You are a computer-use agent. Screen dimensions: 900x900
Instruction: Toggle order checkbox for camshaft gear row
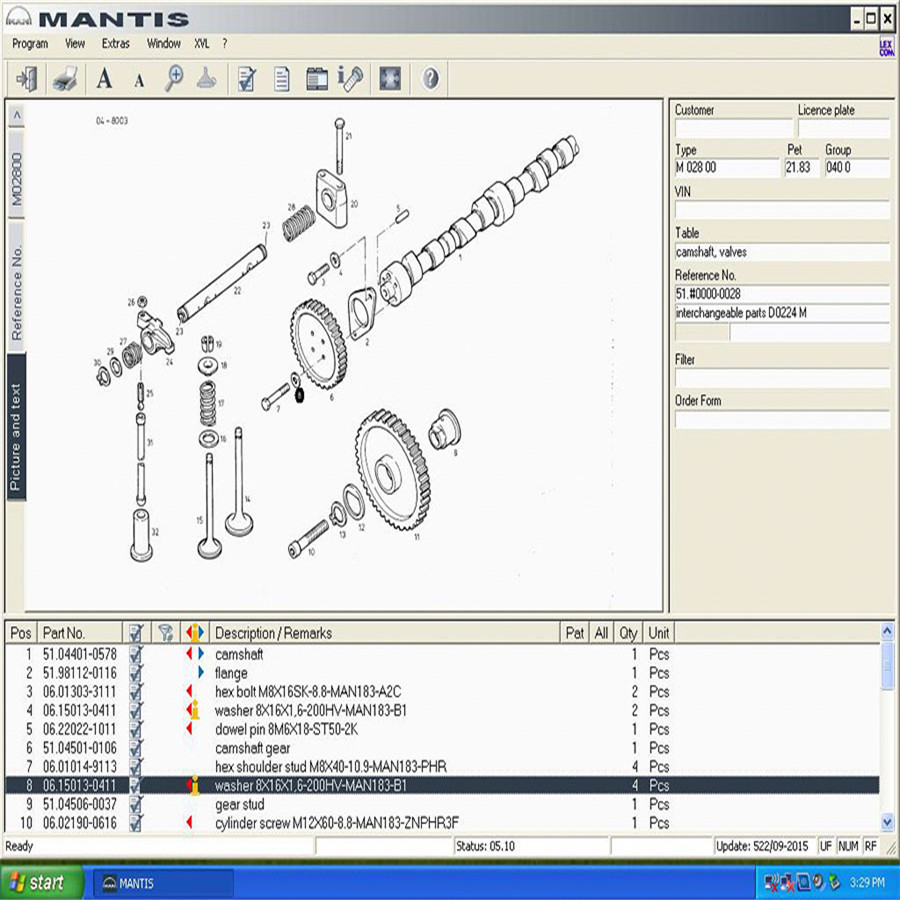click(x=136, y=748)
